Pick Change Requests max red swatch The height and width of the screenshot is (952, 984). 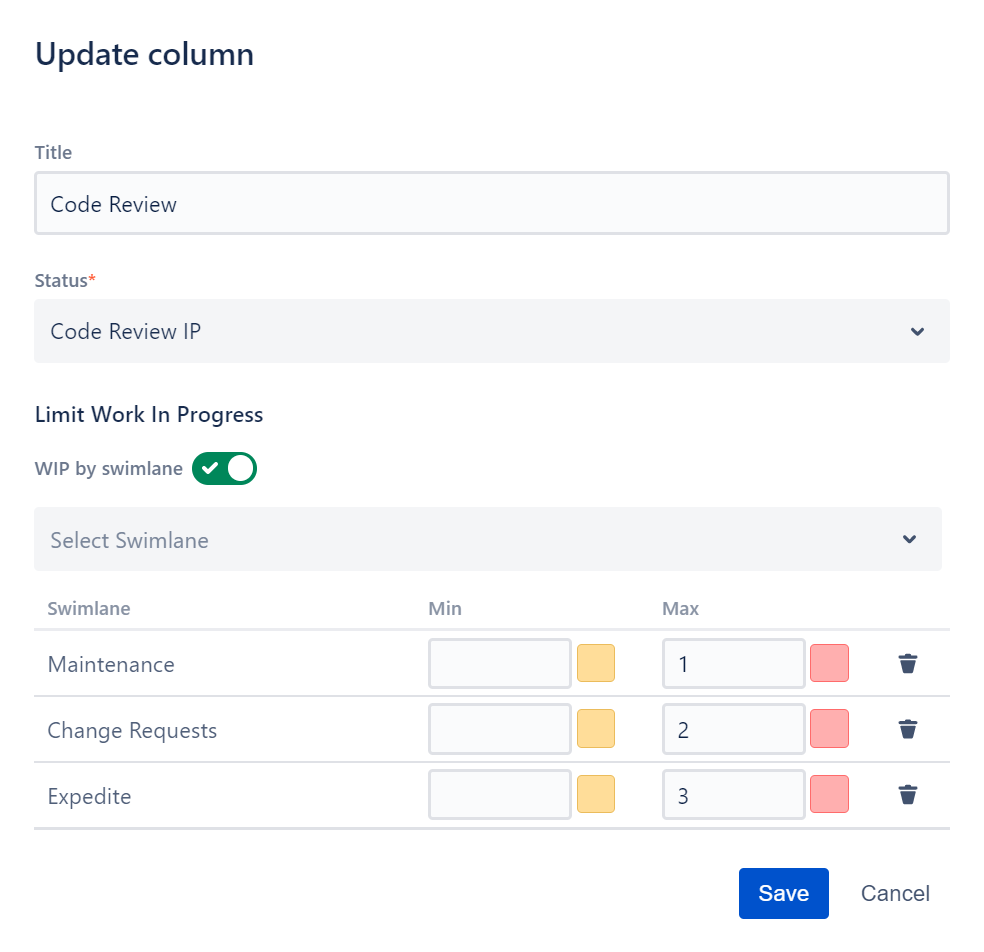coord(829,729)
